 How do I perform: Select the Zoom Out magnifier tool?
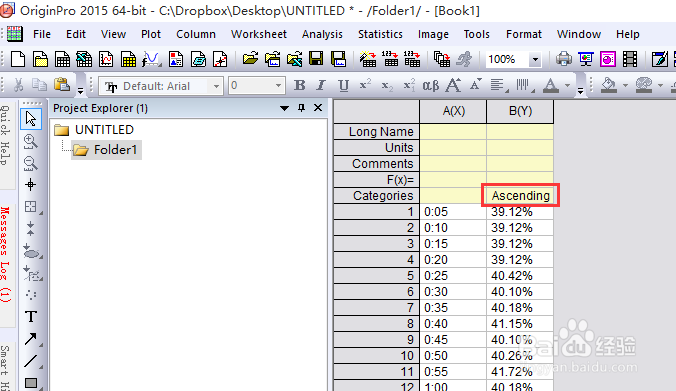[x=30, y=163]
